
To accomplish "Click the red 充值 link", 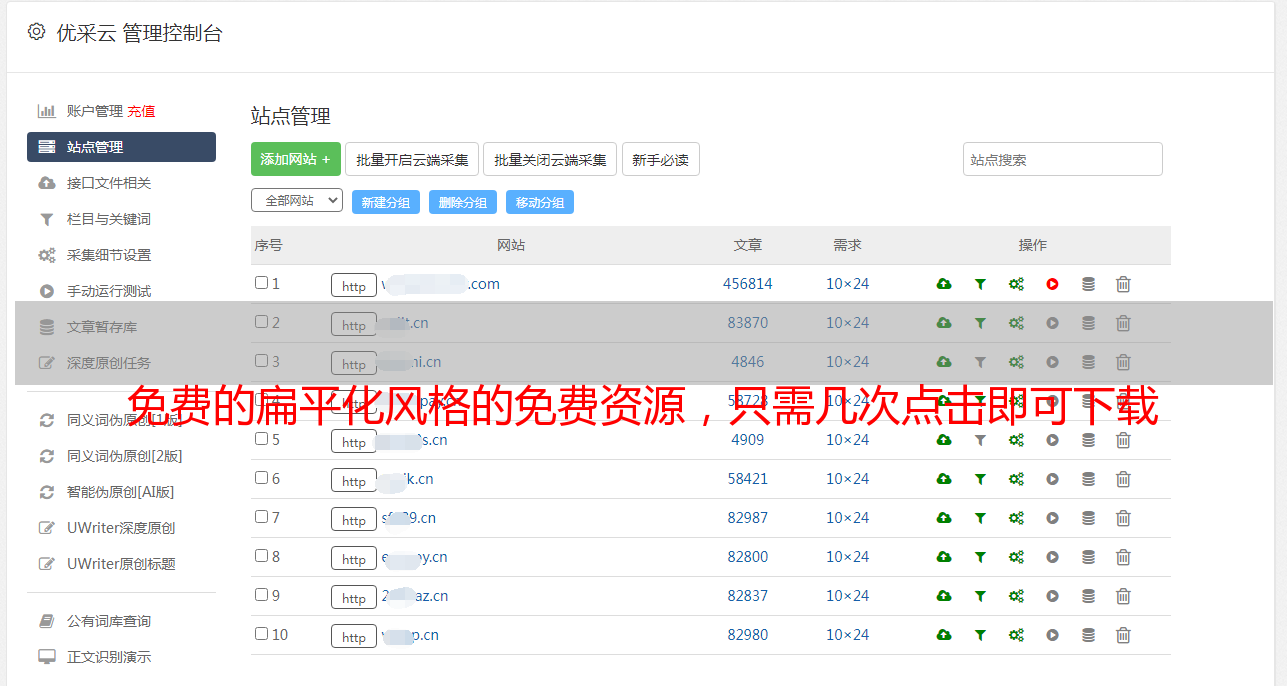I will click(x=141, y=111).
